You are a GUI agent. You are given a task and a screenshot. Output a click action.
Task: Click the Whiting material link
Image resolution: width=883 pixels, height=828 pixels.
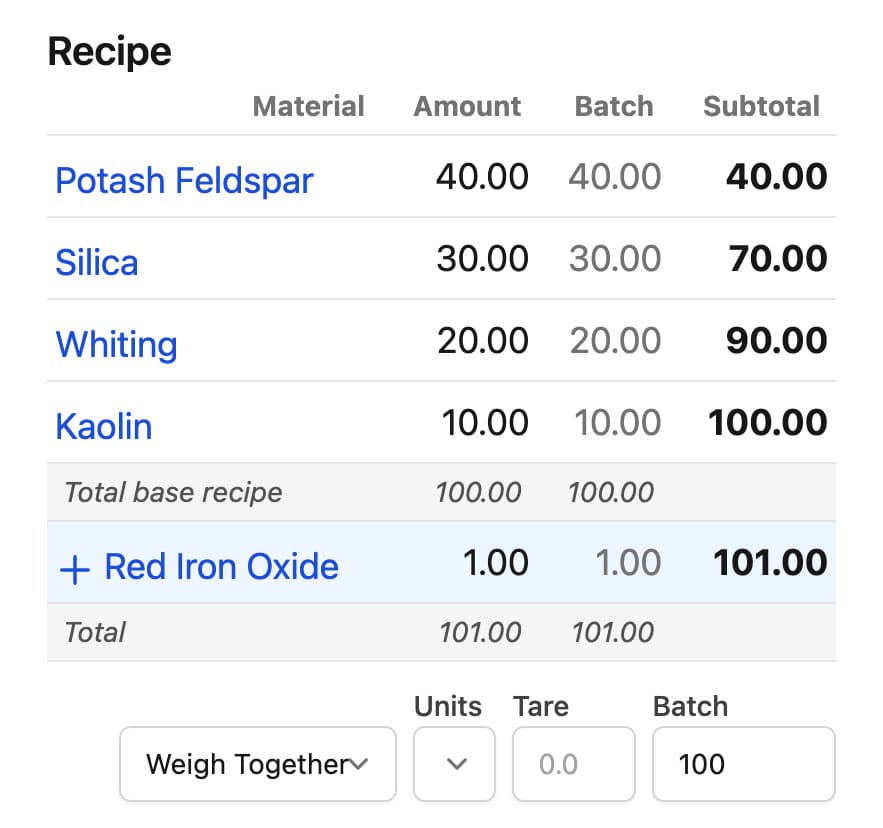coord(116,345)
